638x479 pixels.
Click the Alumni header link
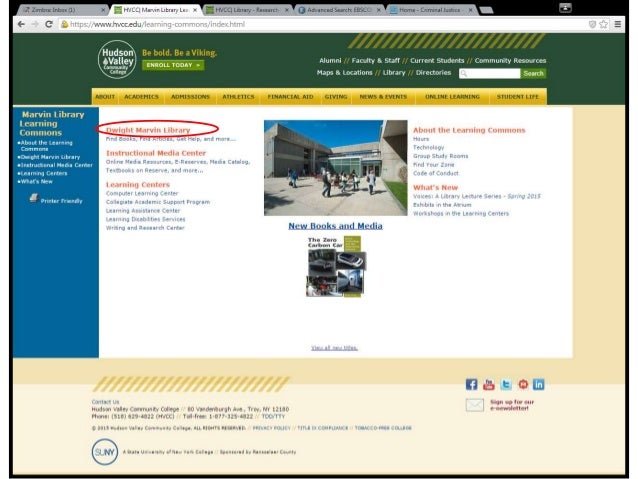pos(330,61)
